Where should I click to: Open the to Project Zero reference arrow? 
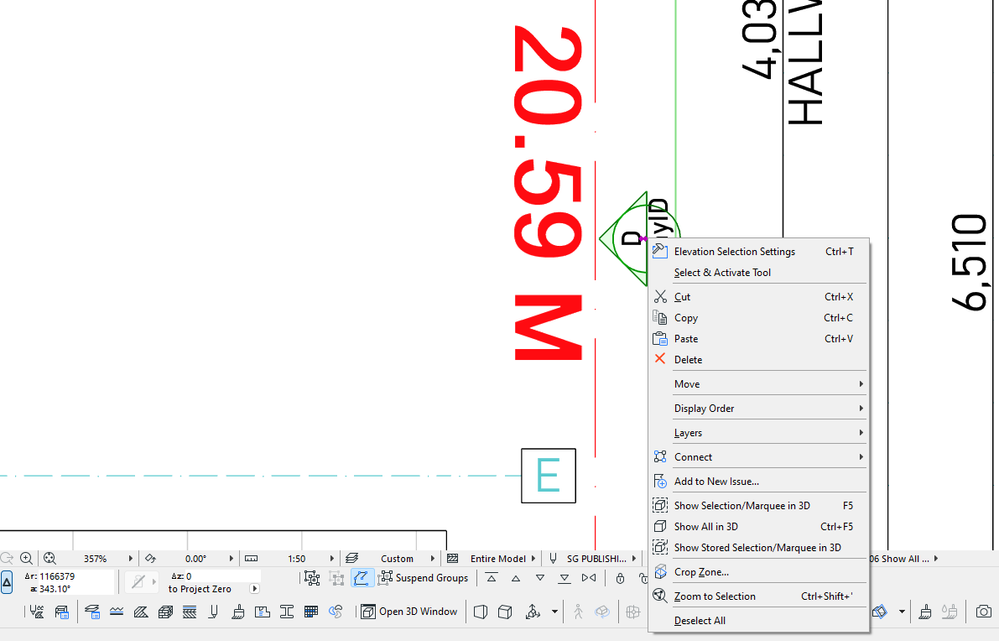(255, 589)
